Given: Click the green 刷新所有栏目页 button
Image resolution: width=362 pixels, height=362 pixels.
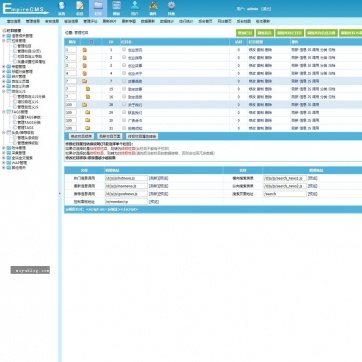Looking at the screenshot, I should pos(290,33).
